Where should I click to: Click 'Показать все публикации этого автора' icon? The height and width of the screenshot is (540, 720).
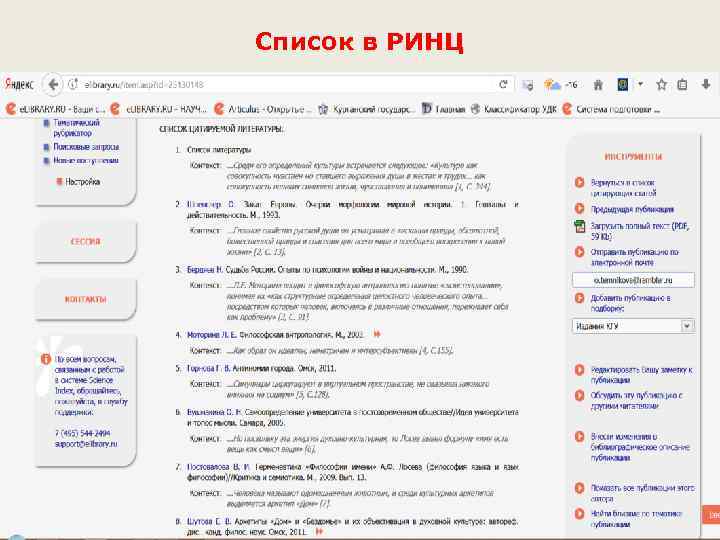(x=579, y=488)
